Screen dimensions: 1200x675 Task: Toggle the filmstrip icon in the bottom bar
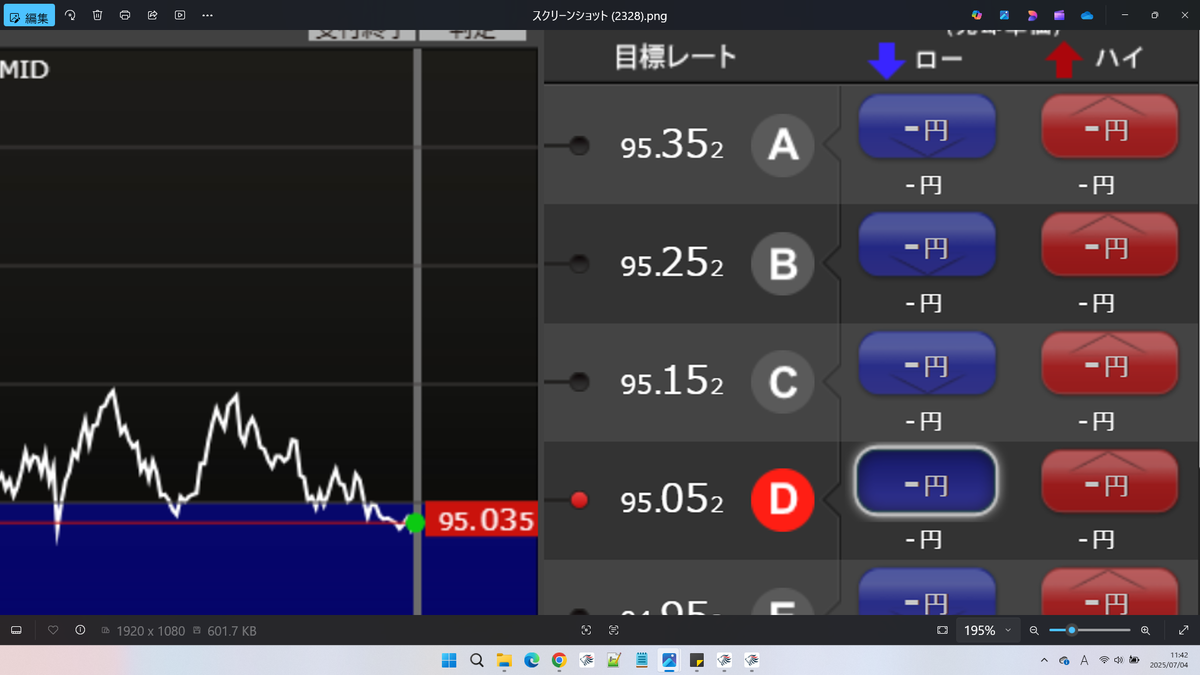coord(16,630)
